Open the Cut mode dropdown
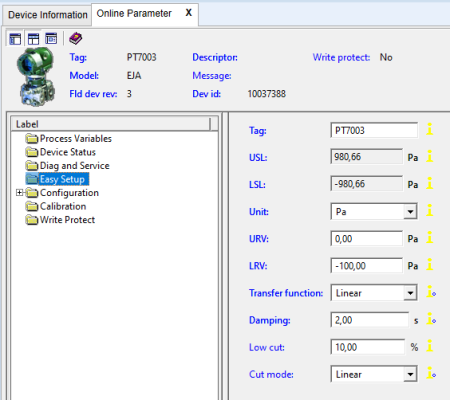 [374, 374]
